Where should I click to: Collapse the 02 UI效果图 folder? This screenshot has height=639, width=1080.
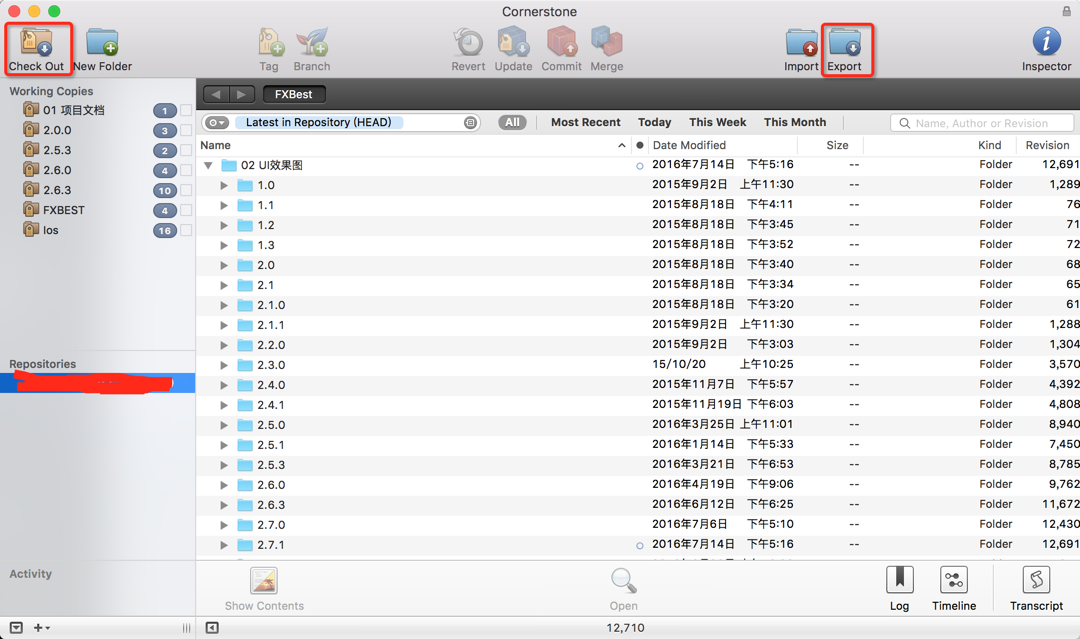click(208, 165)
